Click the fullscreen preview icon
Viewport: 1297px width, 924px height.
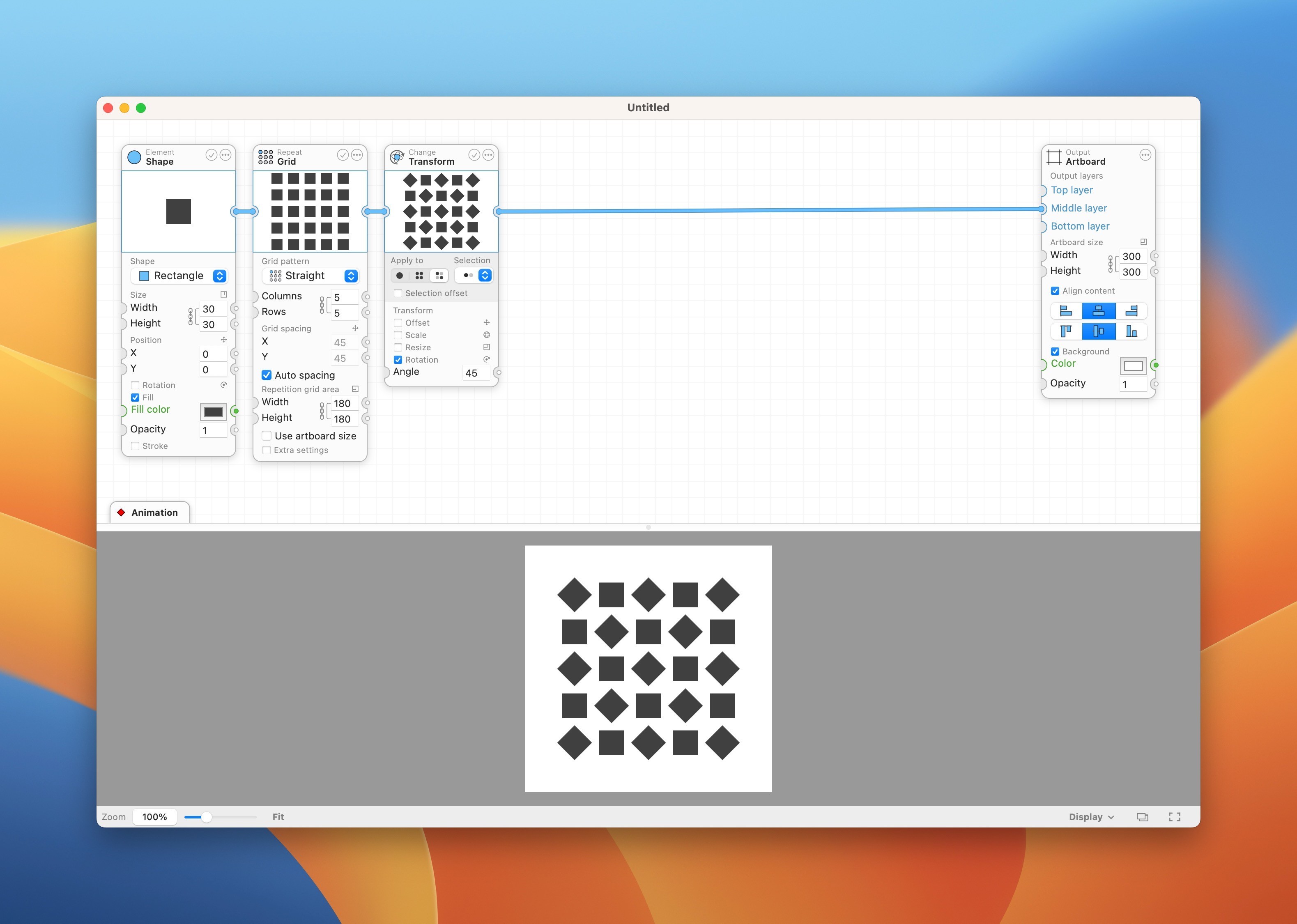pyautogui.click(x=1175, y=816)
